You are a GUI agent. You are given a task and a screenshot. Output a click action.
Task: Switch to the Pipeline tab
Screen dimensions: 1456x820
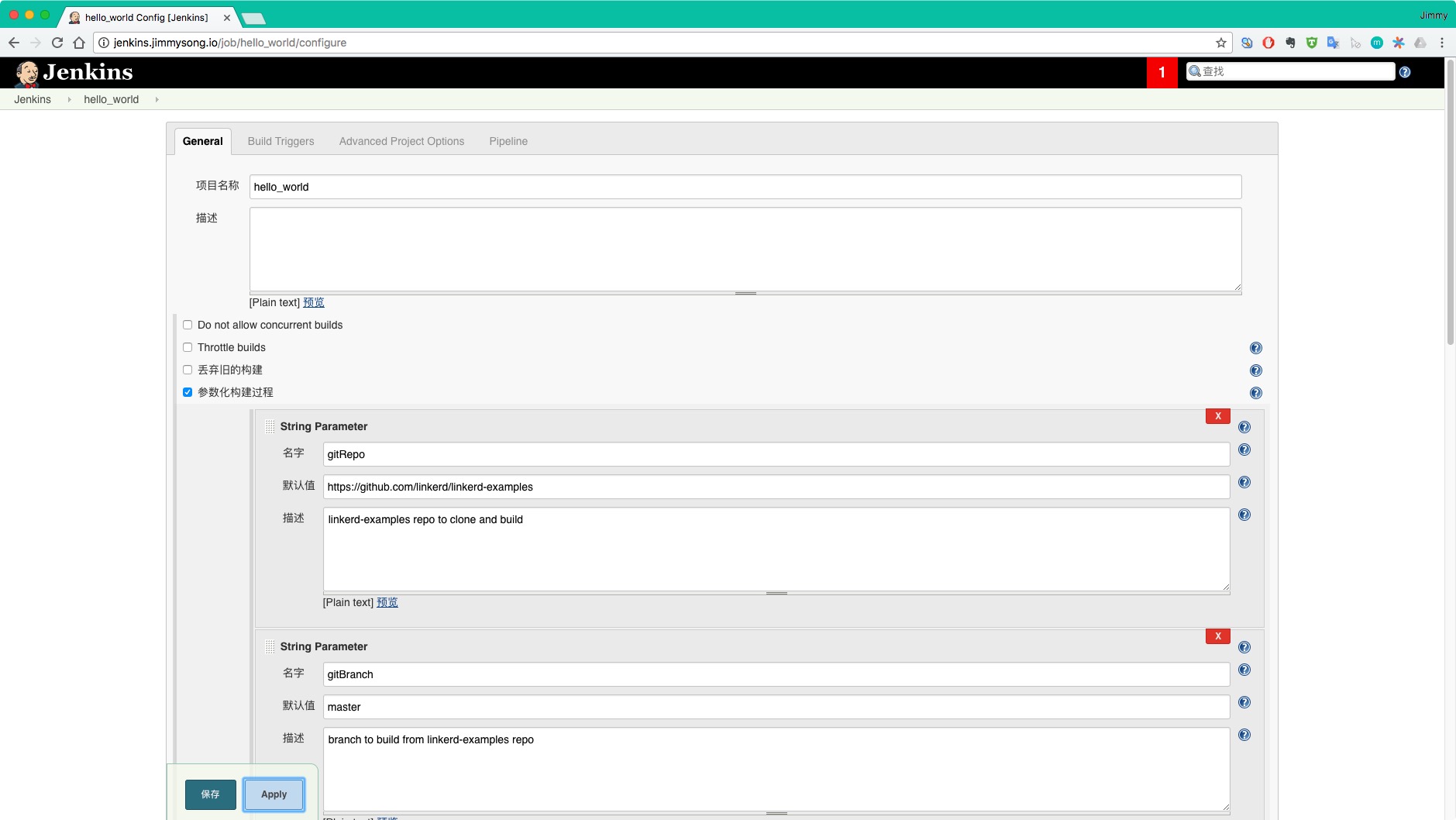(508, 141)
